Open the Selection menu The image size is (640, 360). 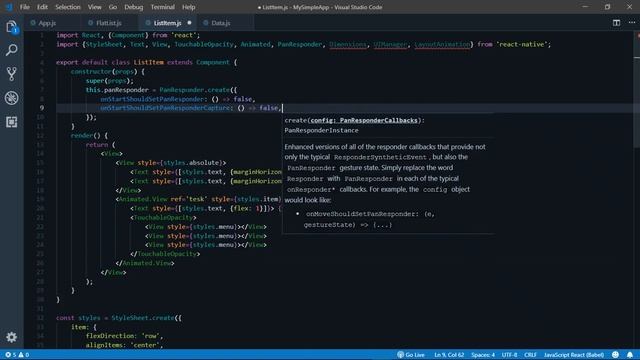tap(68, 7)
